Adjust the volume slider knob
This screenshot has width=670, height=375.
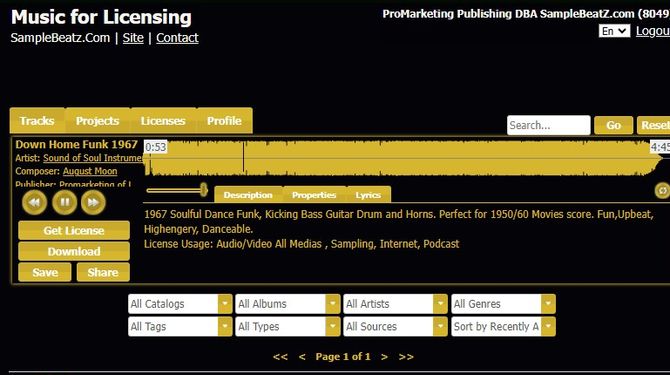(204, 190)
